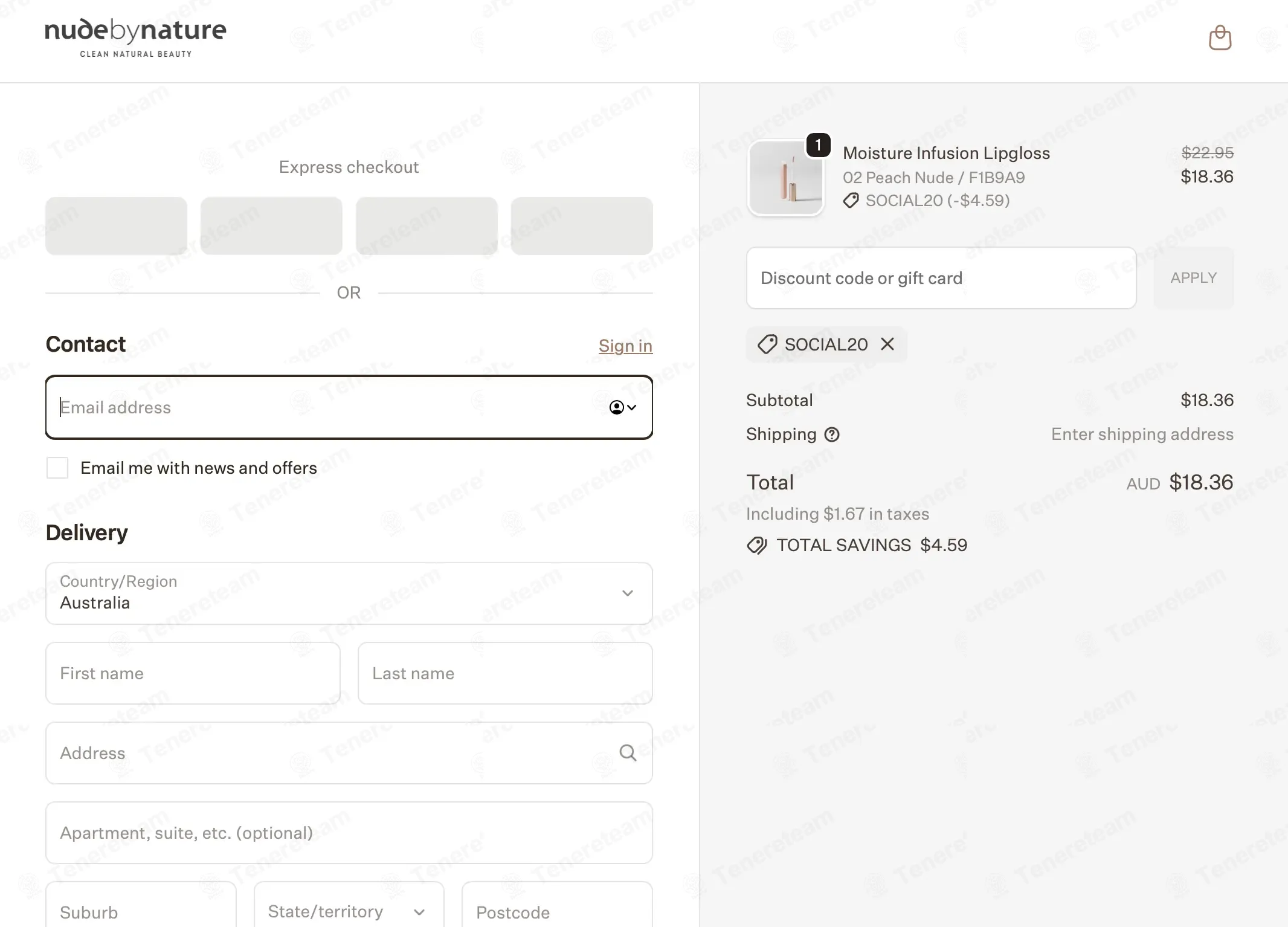
Task: Focus the Discount code or gift card field
Action: click(941, 278)
